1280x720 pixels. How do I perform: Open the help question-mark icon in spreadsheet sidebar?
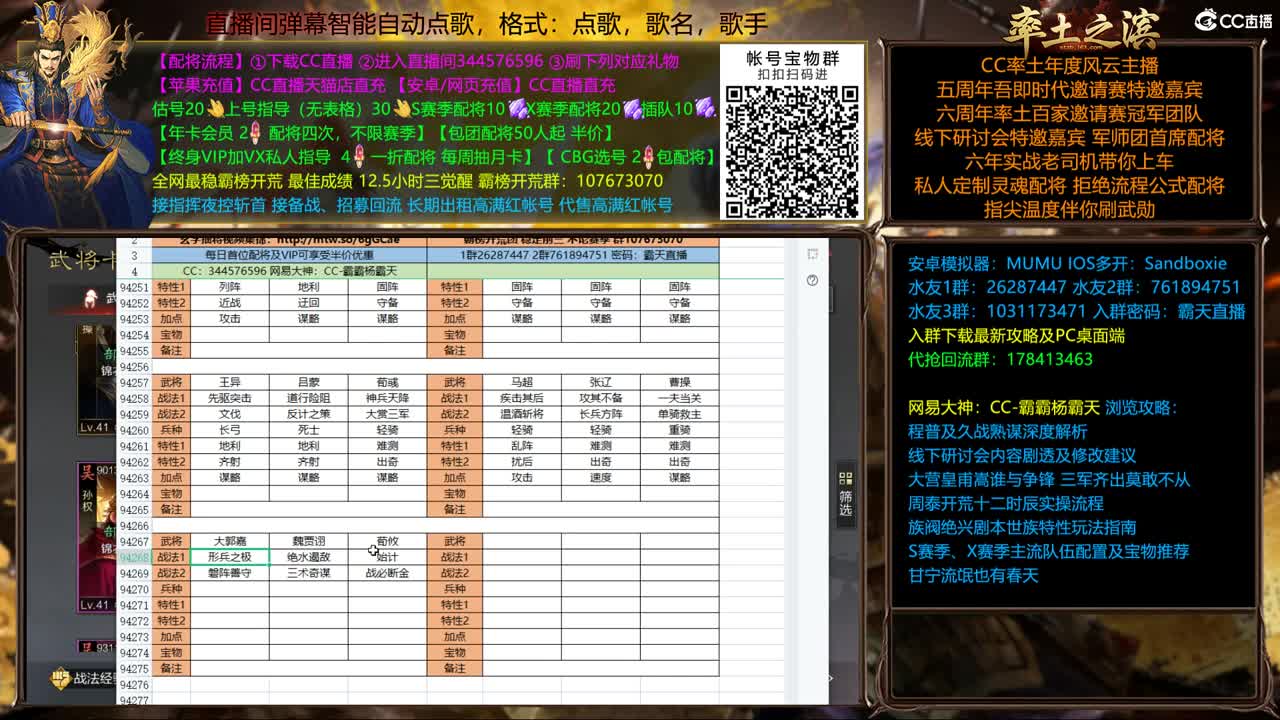[812, 280]
